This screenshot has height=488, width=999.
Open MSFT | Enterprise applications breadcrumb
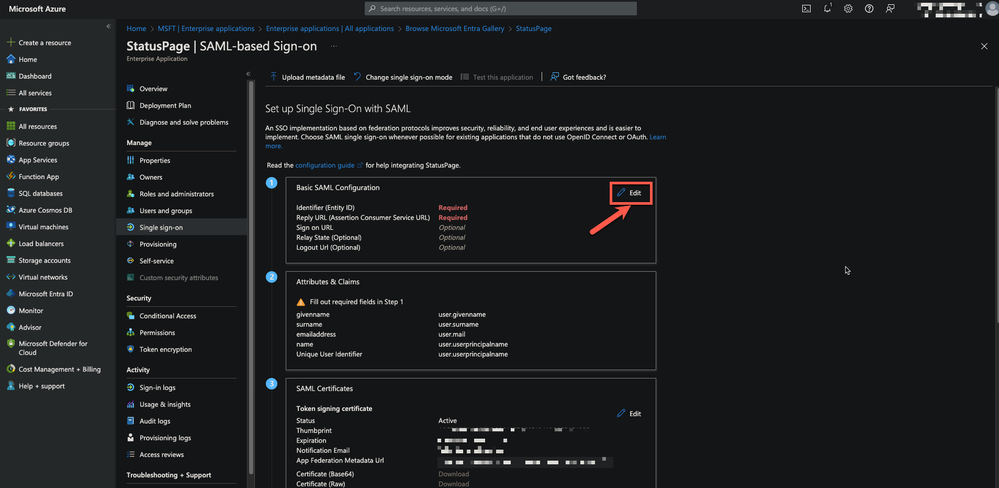205,29
